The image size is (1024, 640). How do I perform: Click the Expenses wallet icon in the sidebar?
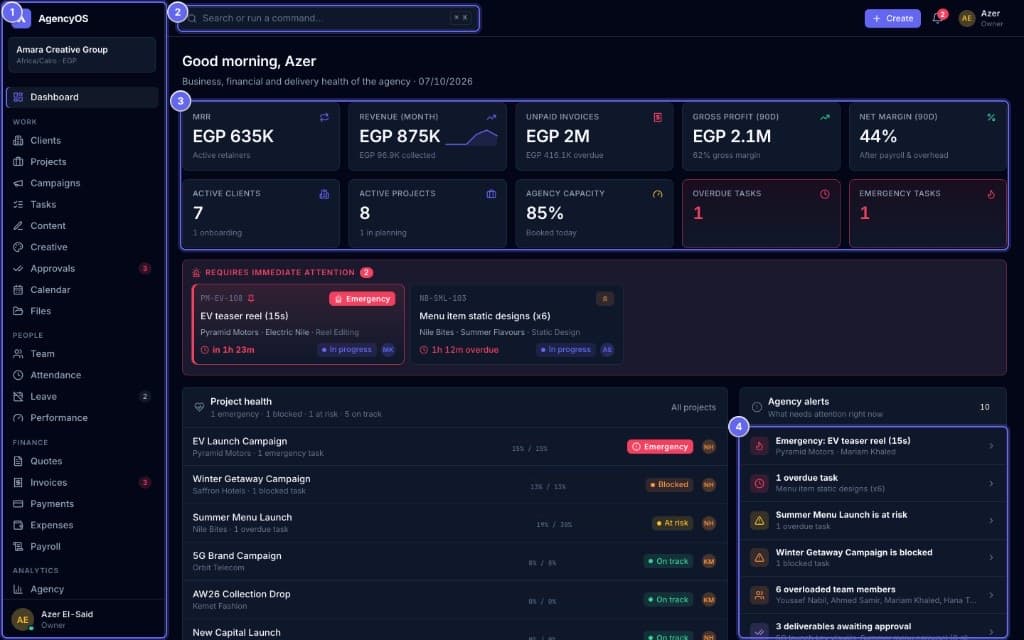18,525
